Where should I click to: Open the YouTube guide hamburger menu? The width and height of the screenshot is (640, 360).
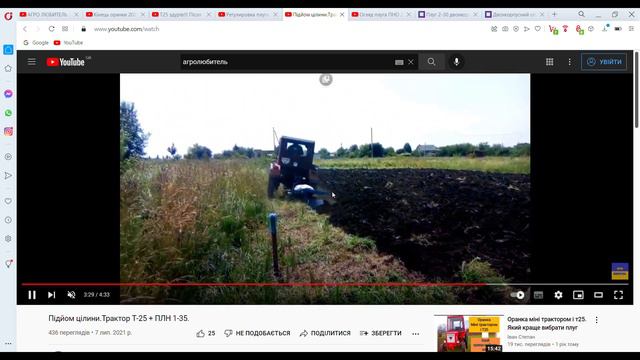tap(31, 62)
